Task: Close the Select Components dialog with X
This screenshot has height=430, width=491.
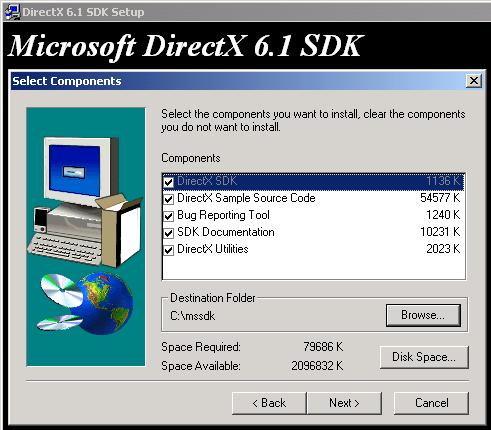Action: (x=474, y=81)
